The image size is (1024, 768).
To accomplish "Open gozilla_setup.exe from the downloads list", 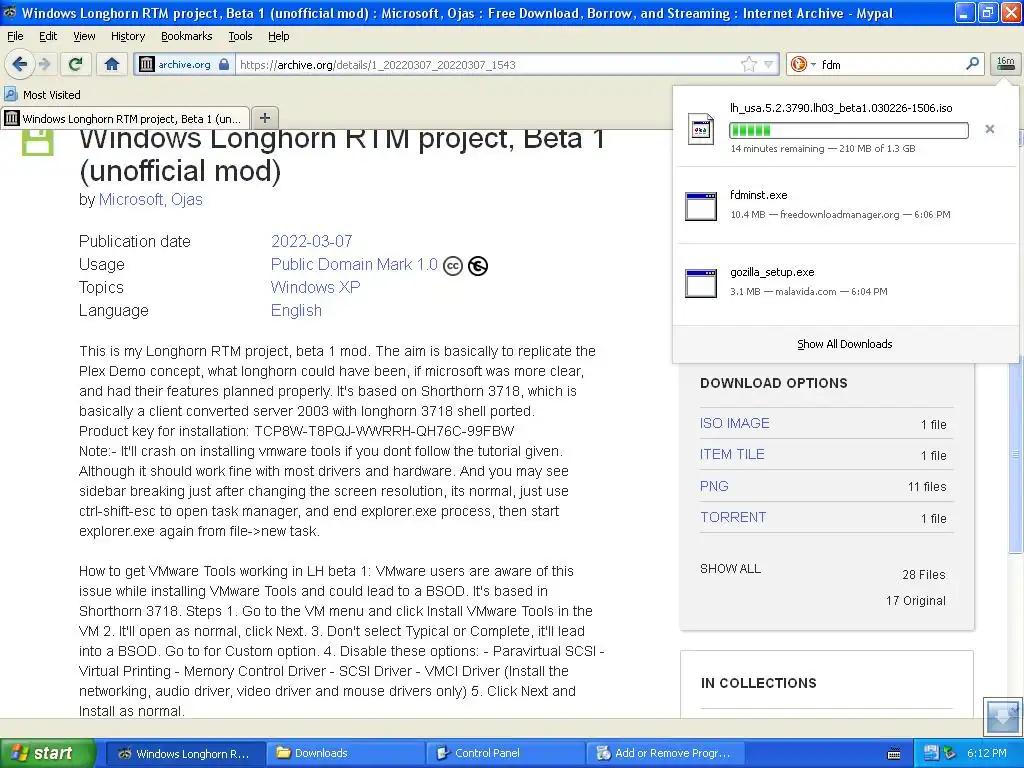I will [845, 281].
